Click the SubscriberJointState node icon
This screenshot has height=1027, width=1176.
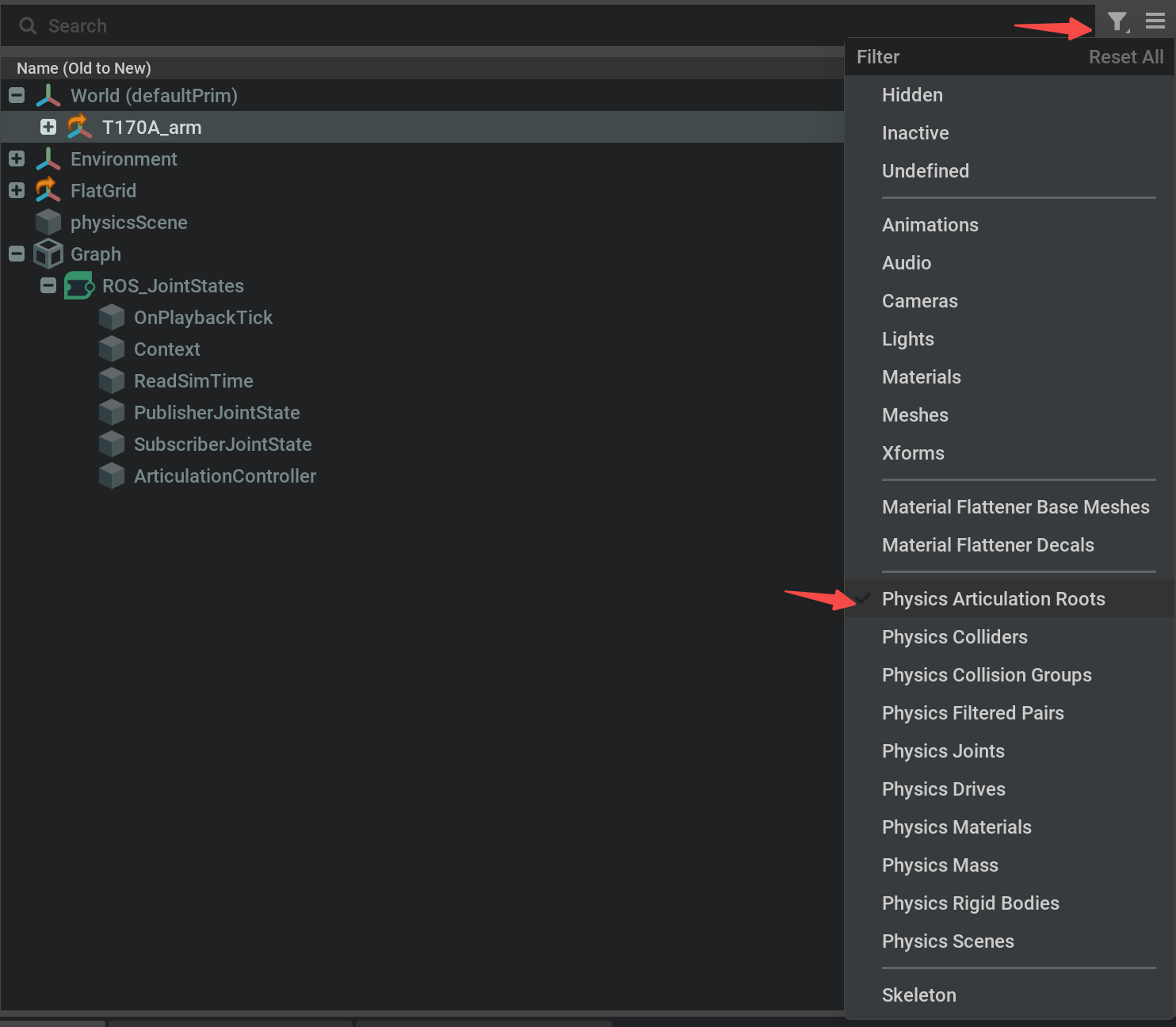(112, 445)
